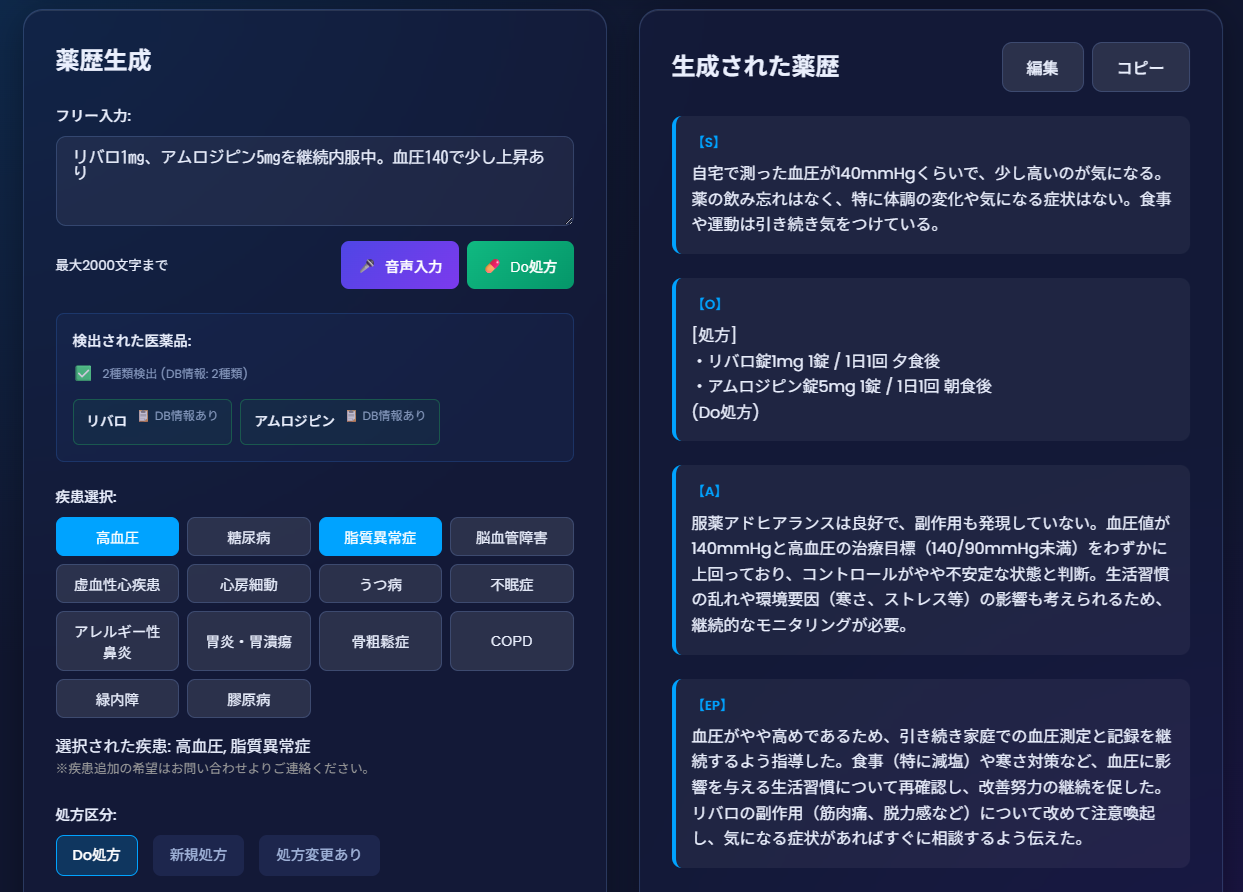This screenshot has width=1243, height=892.
Task: Select 処方変更あり prescription type
Action: 319,855
